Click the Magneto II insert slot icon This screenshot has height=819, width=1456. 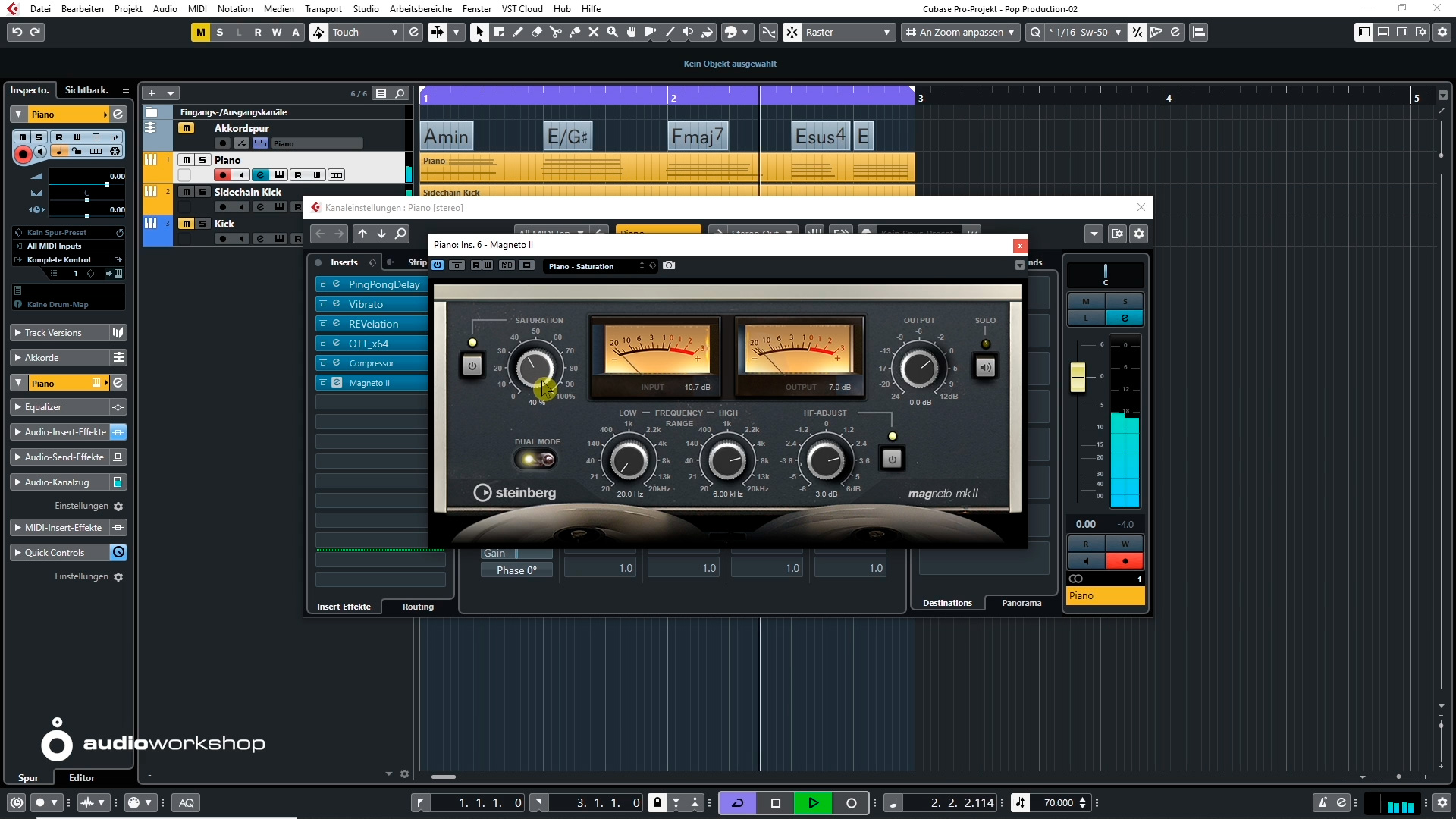[x=337, y=382]
